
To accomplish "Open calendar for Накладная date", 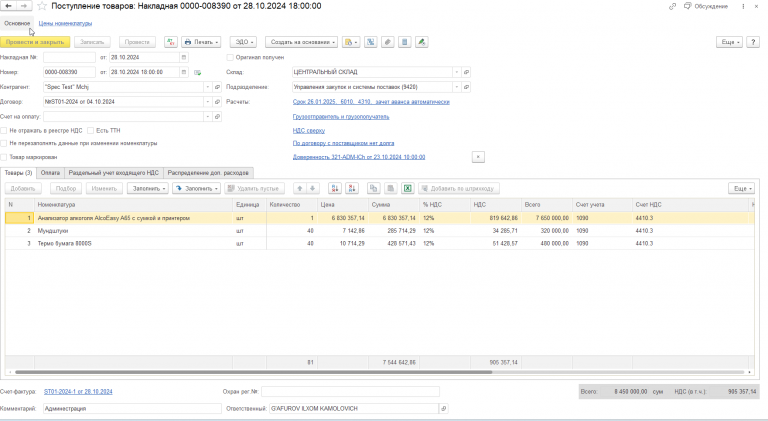I will 184,57.
